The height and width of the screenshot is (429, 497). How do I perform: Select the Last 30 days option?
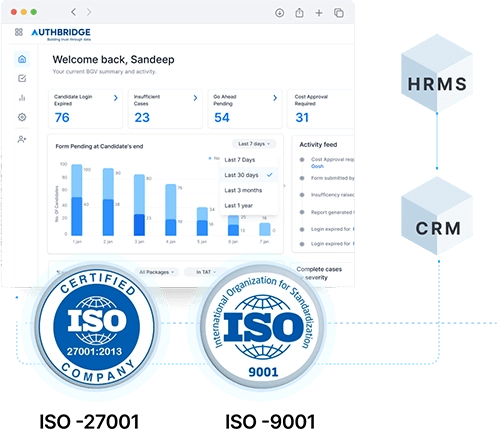coord(249,175)
